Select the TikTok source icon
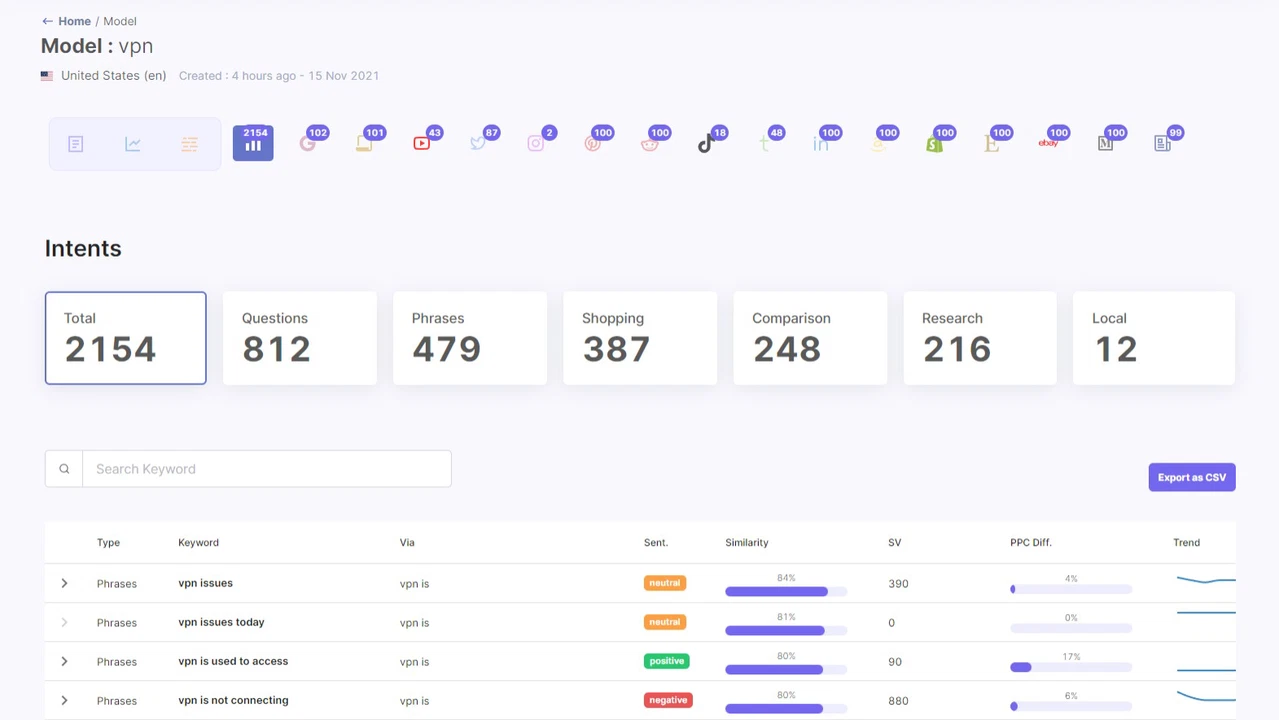The image size is (1279, 720). [706, 144]
